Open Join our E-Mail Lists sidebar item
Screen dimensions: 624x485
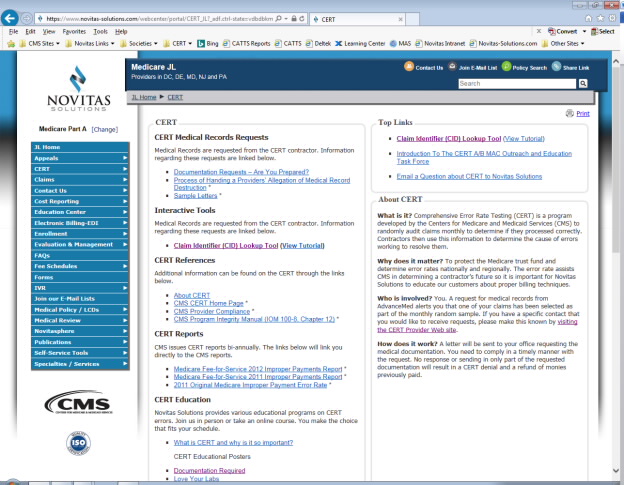point(80,298)
